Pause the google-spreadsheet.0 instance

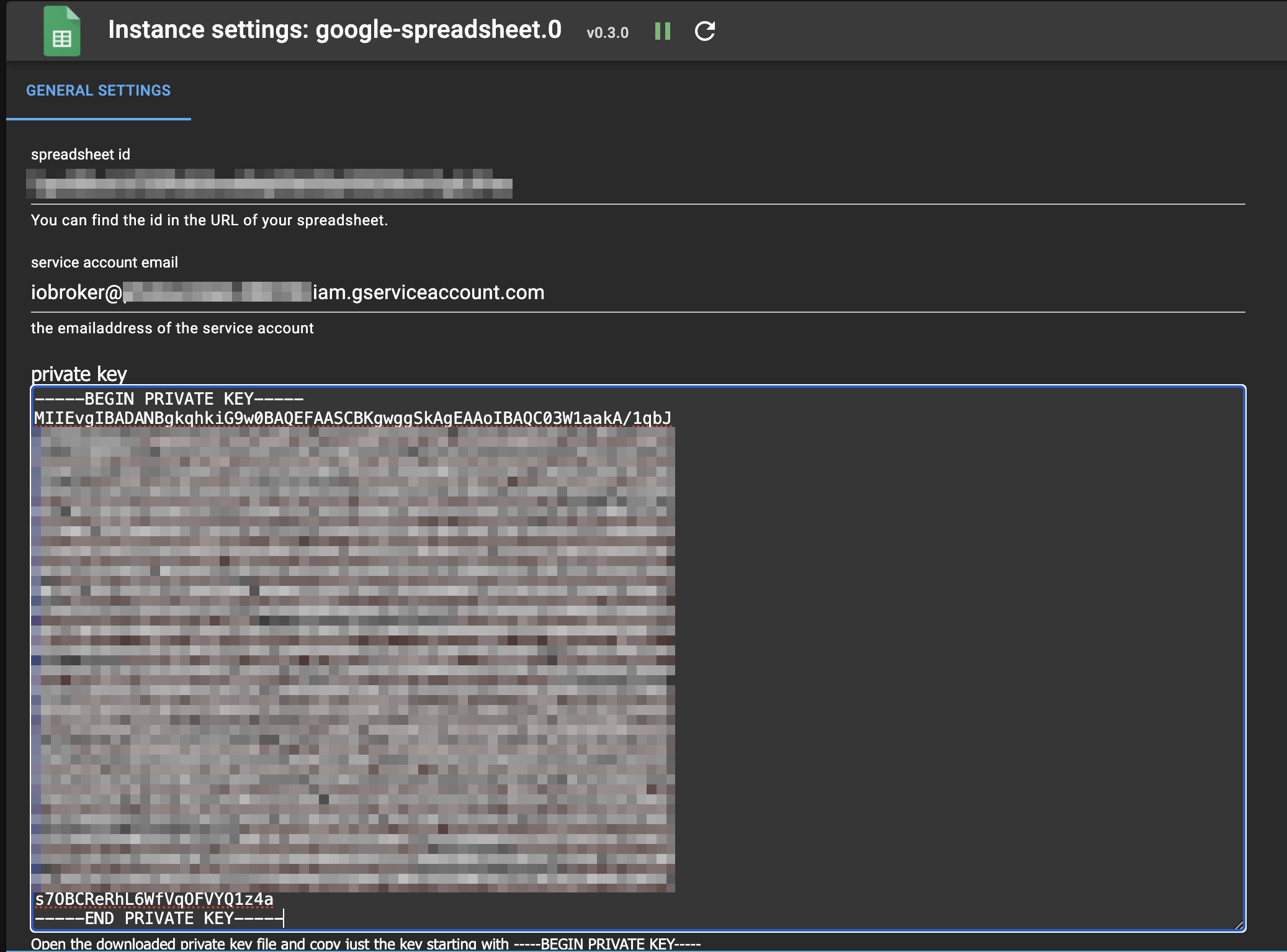[663, 31]
